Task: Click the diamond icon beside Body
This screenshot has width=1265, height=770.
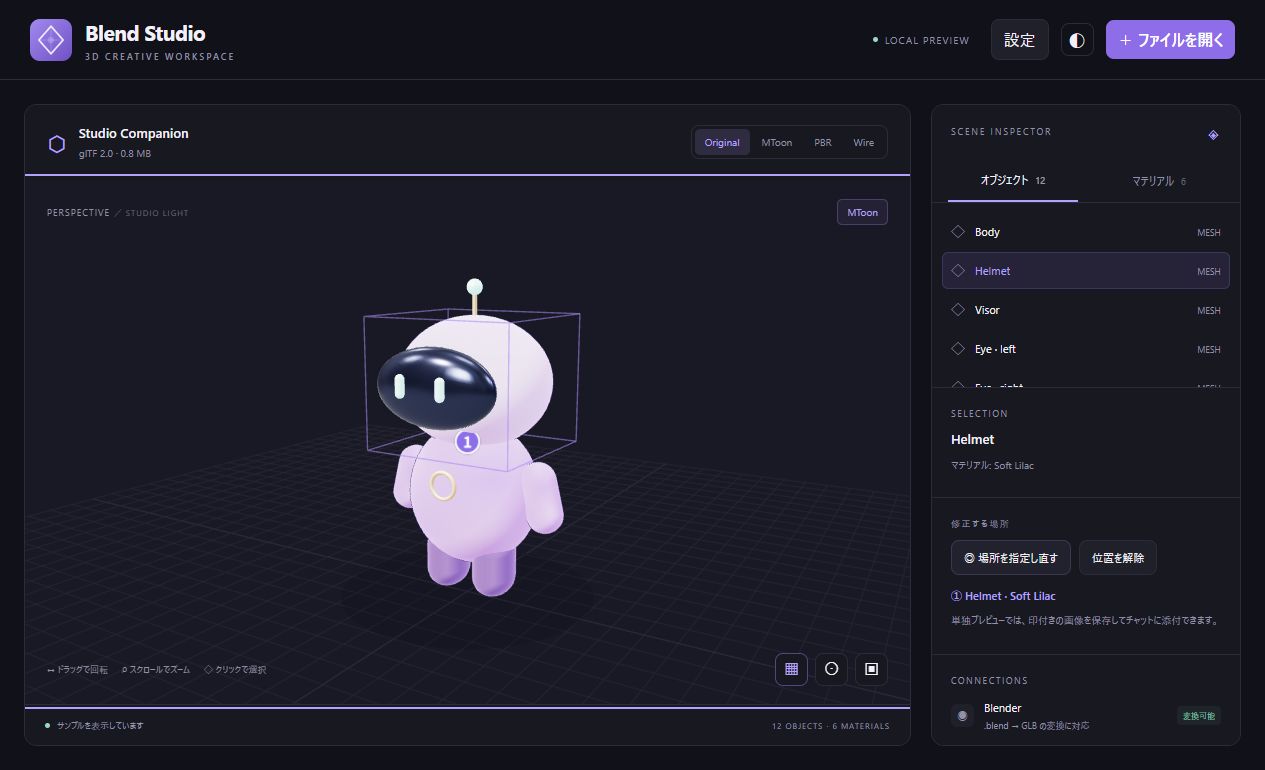Action: 958,232
